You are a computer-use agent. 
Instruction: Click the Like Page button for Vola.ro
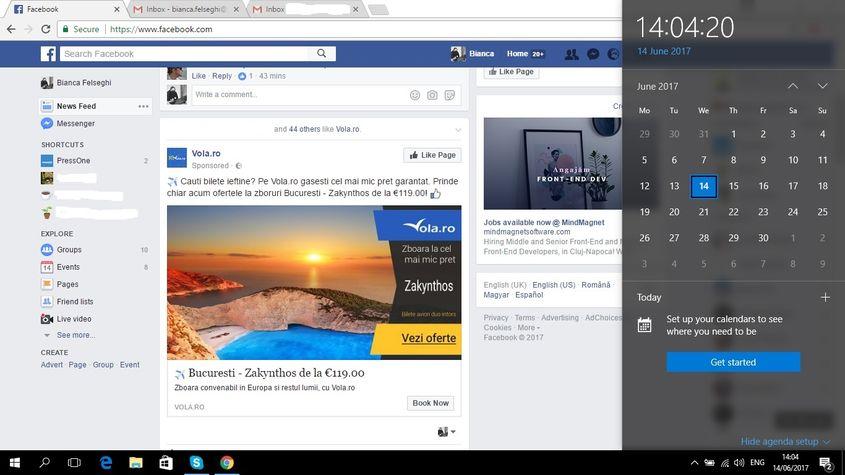432,155
